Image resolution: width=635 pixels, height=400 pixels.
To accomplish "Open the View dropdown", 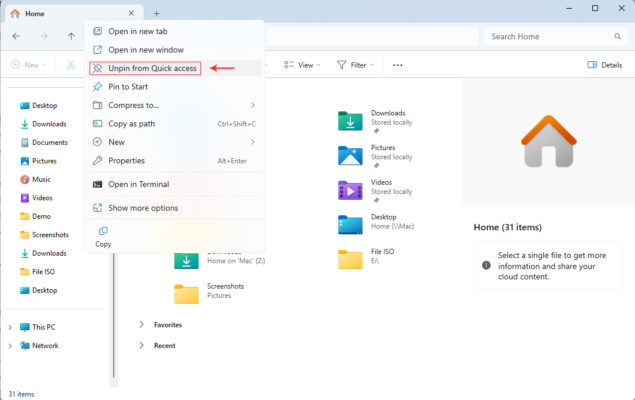I will click(x=302, y=65).
